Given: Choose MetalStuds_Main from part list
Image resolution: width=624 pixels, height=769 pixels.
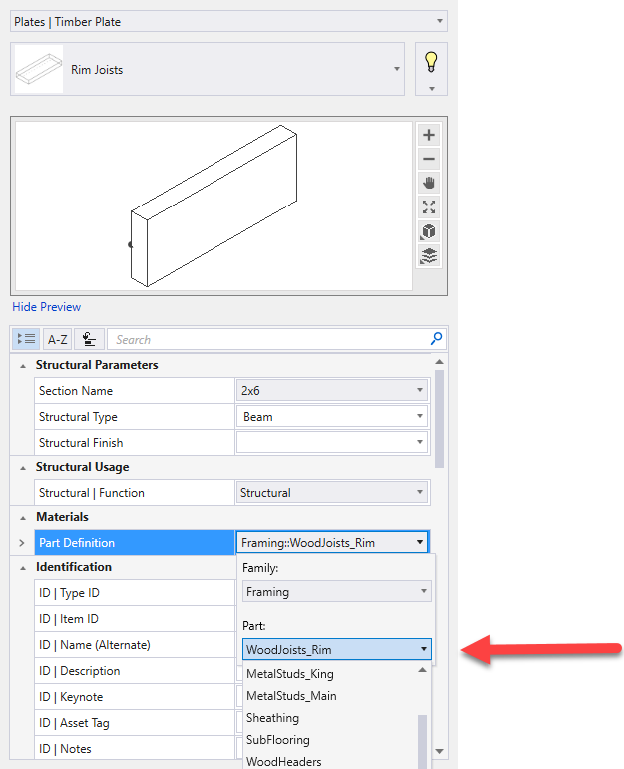Looking at the screenshot, I should pyautogui.click(x=291, y=696).
